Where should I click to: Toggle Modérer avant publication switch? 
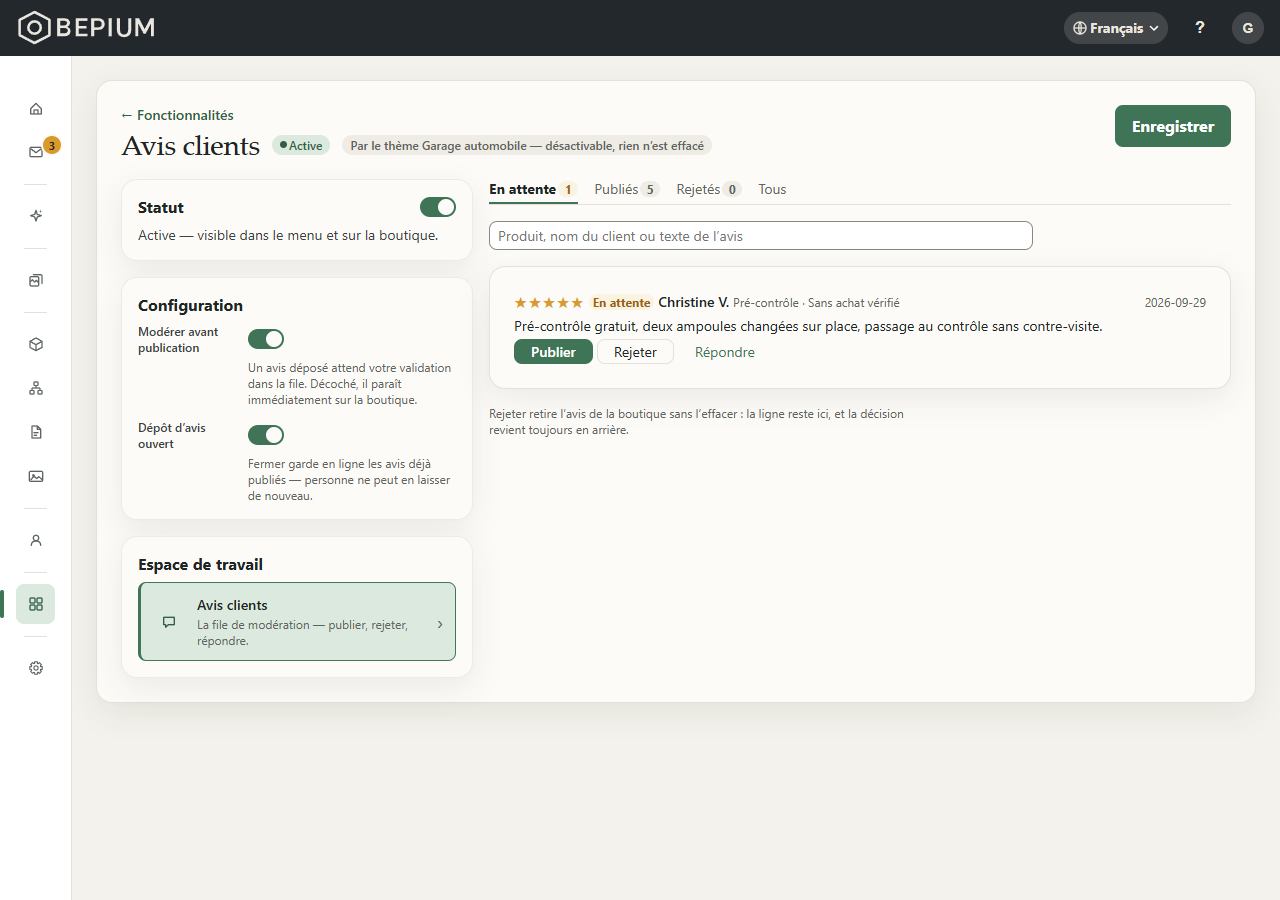(x=266, y=339)
